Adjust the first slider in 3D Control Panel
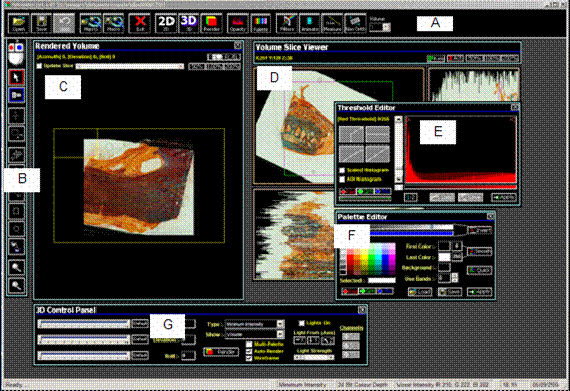This screenshot has width=570, height=391. pyautogui.click(x=84, y=323)
